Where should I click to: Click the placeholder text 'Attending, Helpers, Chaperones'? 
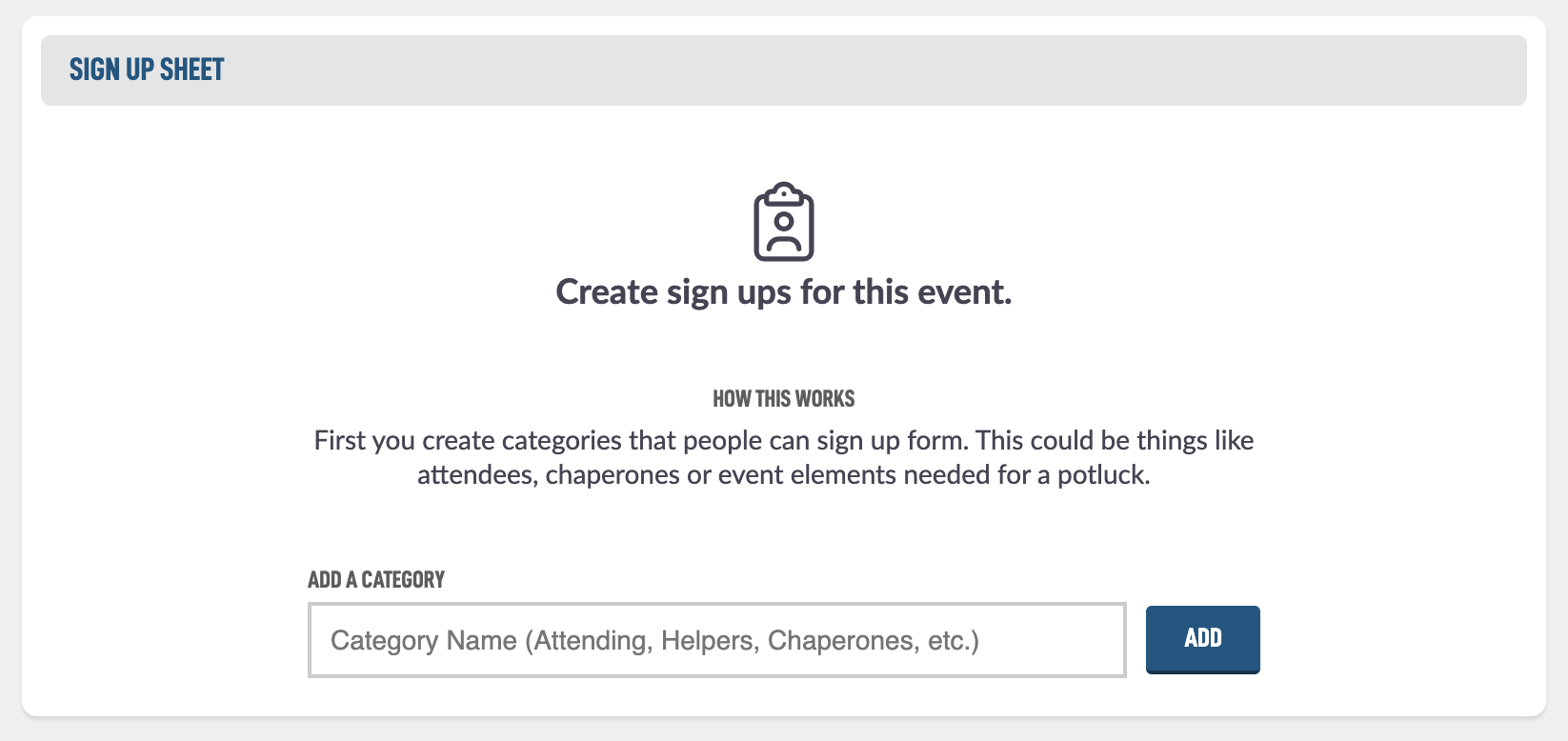tap(729, 640)
